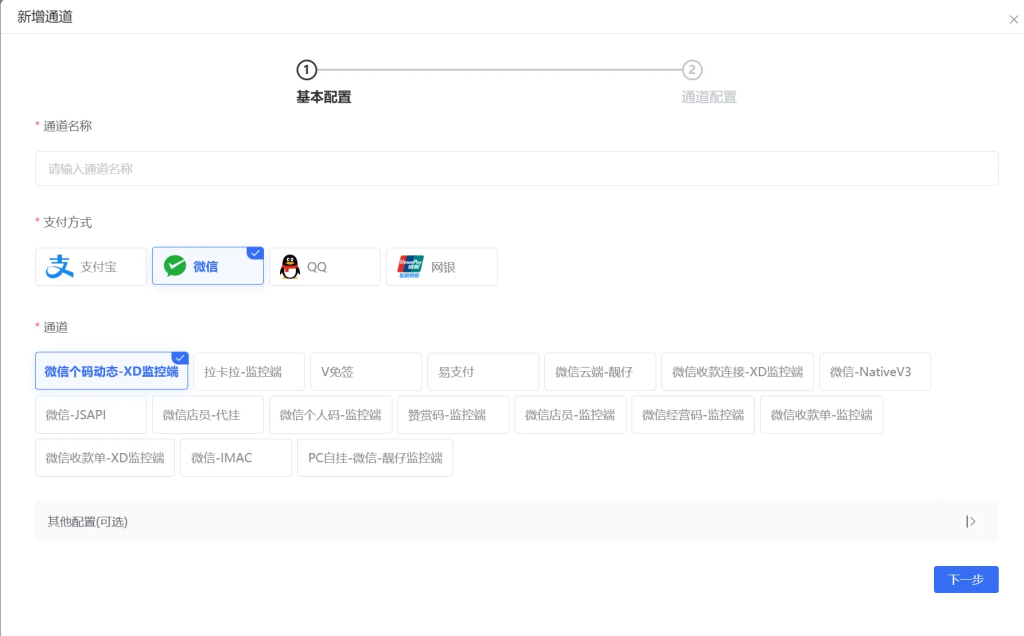Close the 新增通道 dialog with X icon

coord(1014,19)
